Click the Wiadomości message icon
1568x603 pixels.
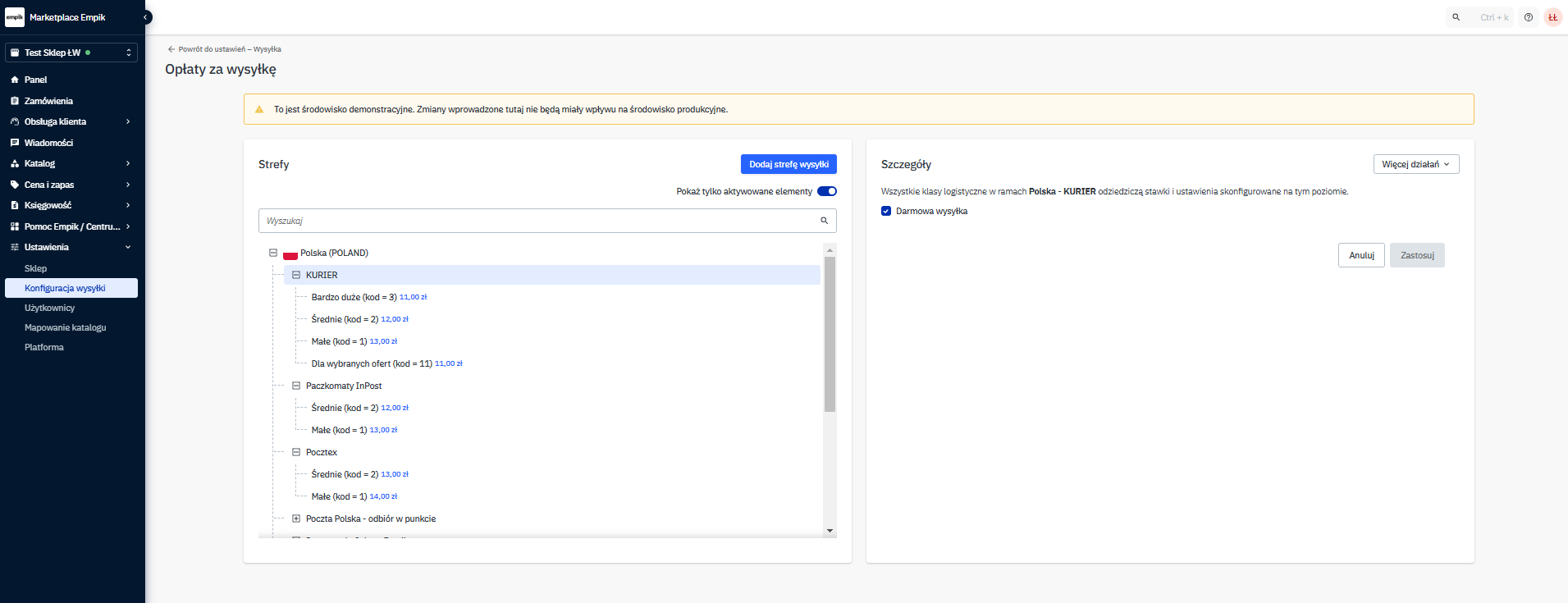[x=15, y=143]
